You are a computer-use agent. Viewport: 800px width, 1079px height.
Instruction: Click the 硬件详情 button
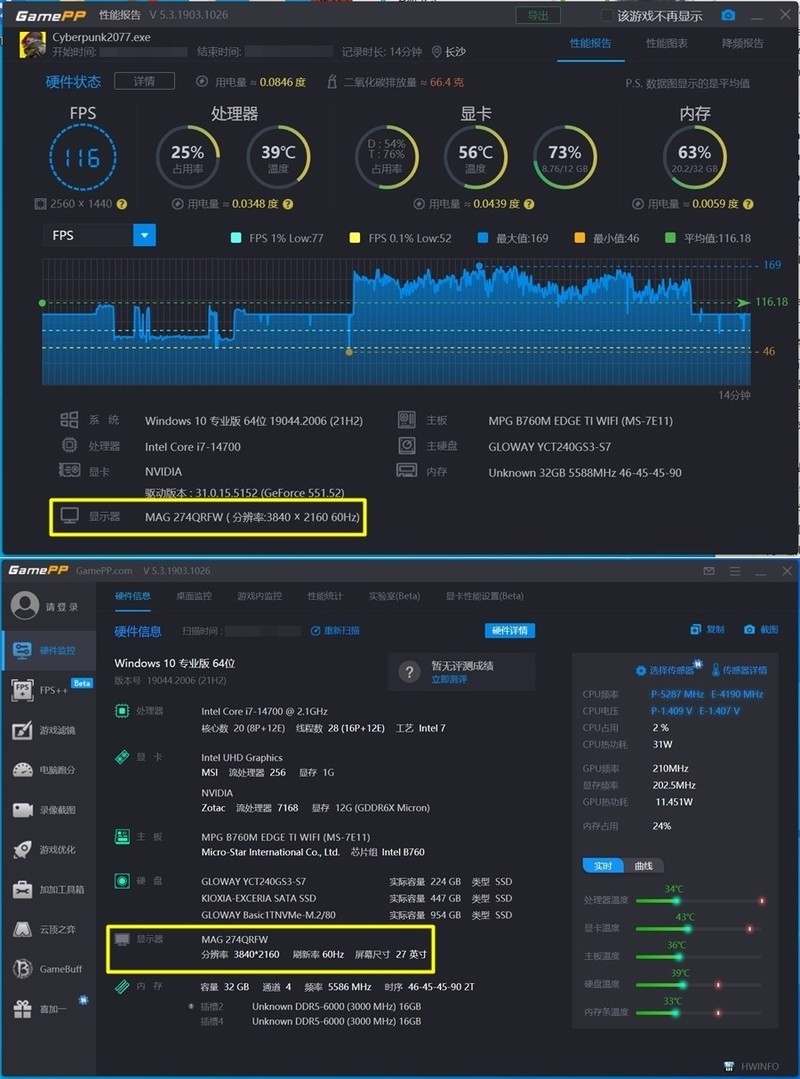tap(510, 630)
